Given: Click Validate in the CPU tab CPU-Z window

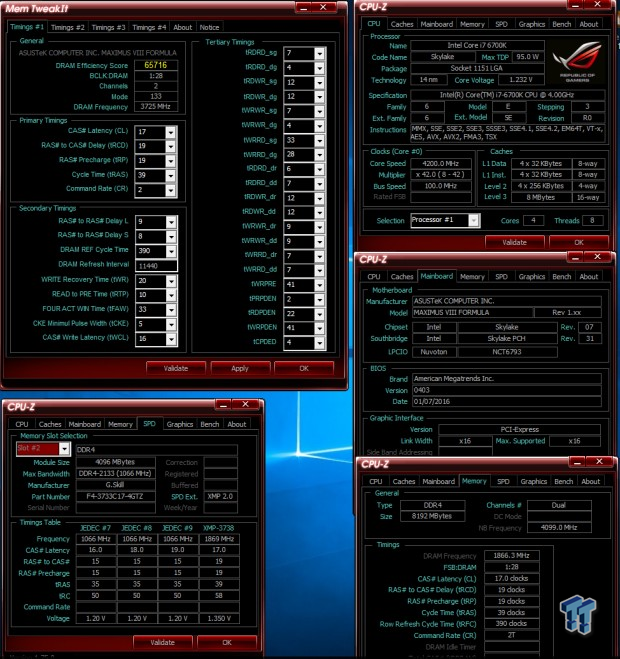Looking at the screenshot, I should (x=514, y=243).
